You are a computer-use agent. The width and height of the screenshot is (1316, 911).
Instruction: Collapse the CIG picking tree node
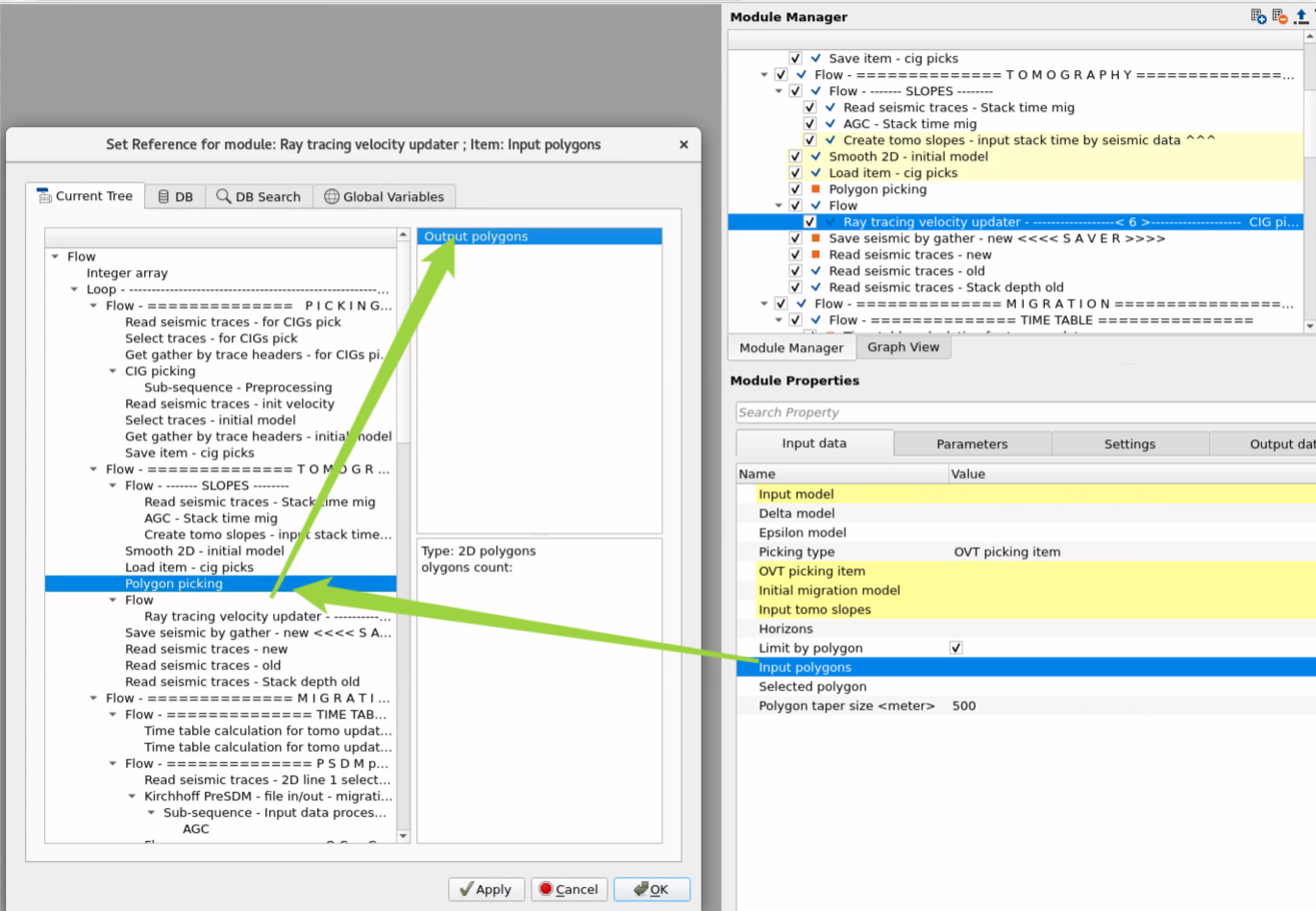(112, 371)
